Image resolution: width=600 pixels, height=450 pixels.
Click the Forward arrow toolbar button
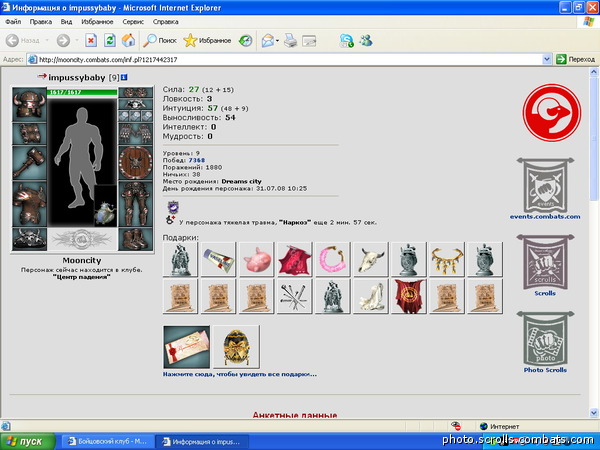click(x=63, y=40)
